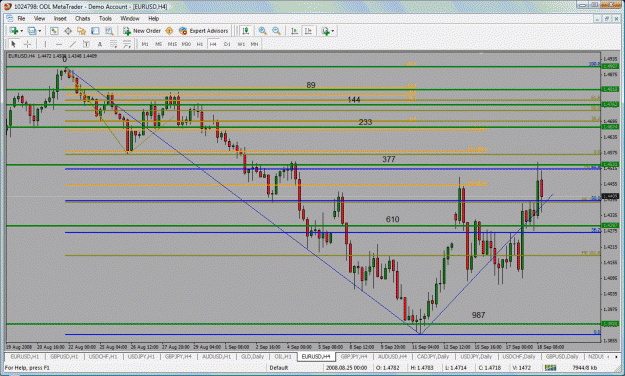This screenshot has width=625, height=376.
Task: Switch chart to M1 timeframe
Action: click(145, 44)
